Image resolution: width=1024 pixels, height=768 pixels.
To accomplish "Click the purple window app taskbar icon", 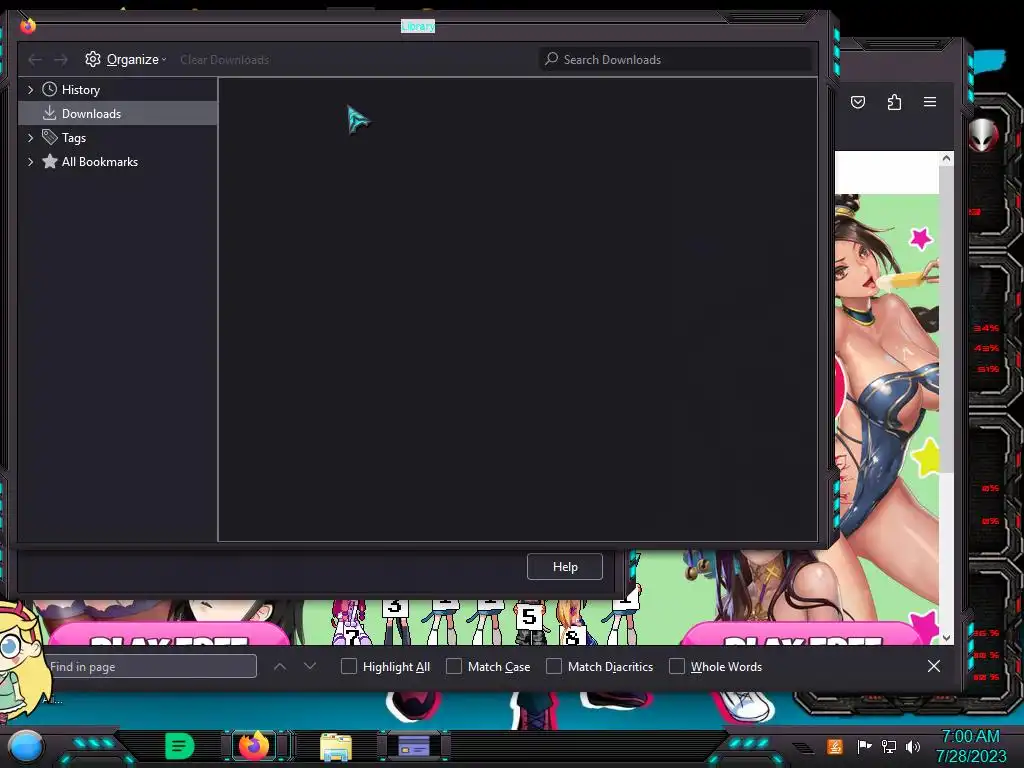I will tap(414, 746).
